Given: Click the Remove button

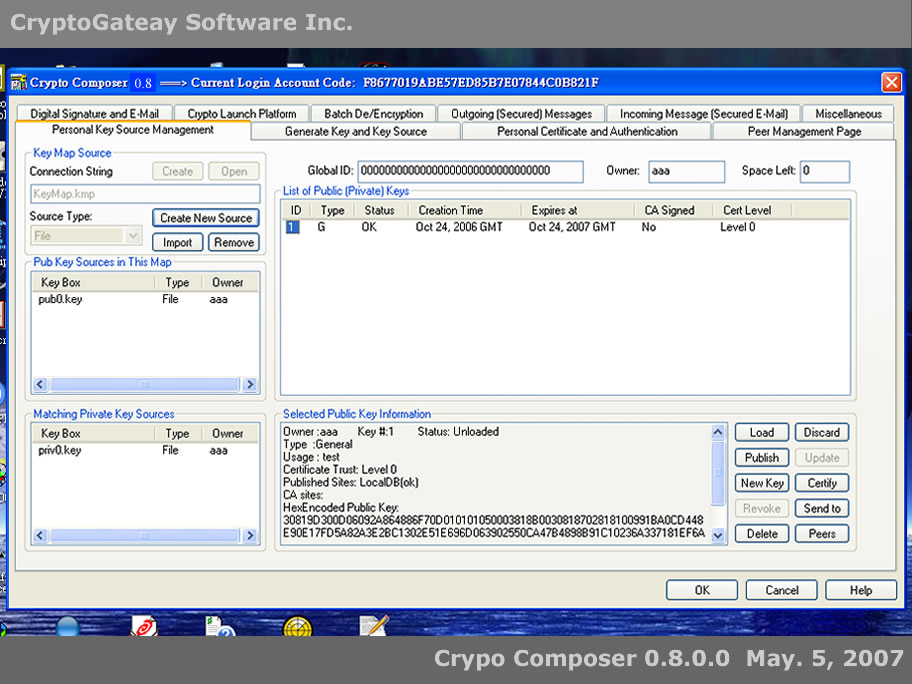Looking at the screenshot, I should pos(234,242).
